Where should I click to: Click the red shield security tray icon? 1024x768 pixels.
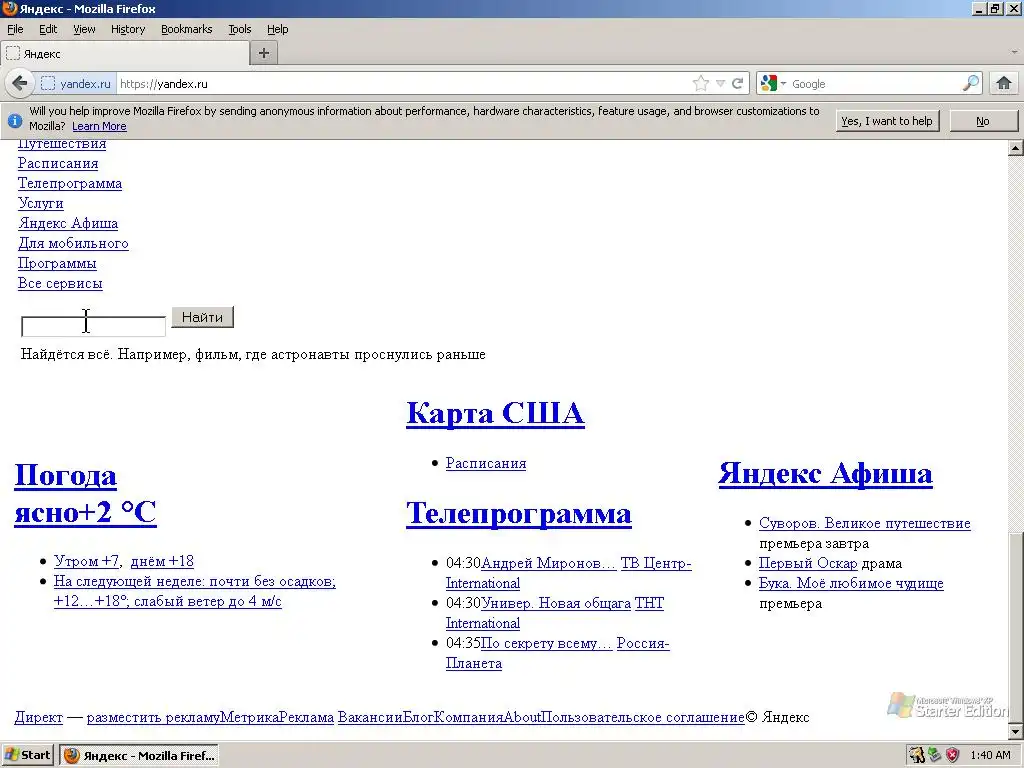953,755
